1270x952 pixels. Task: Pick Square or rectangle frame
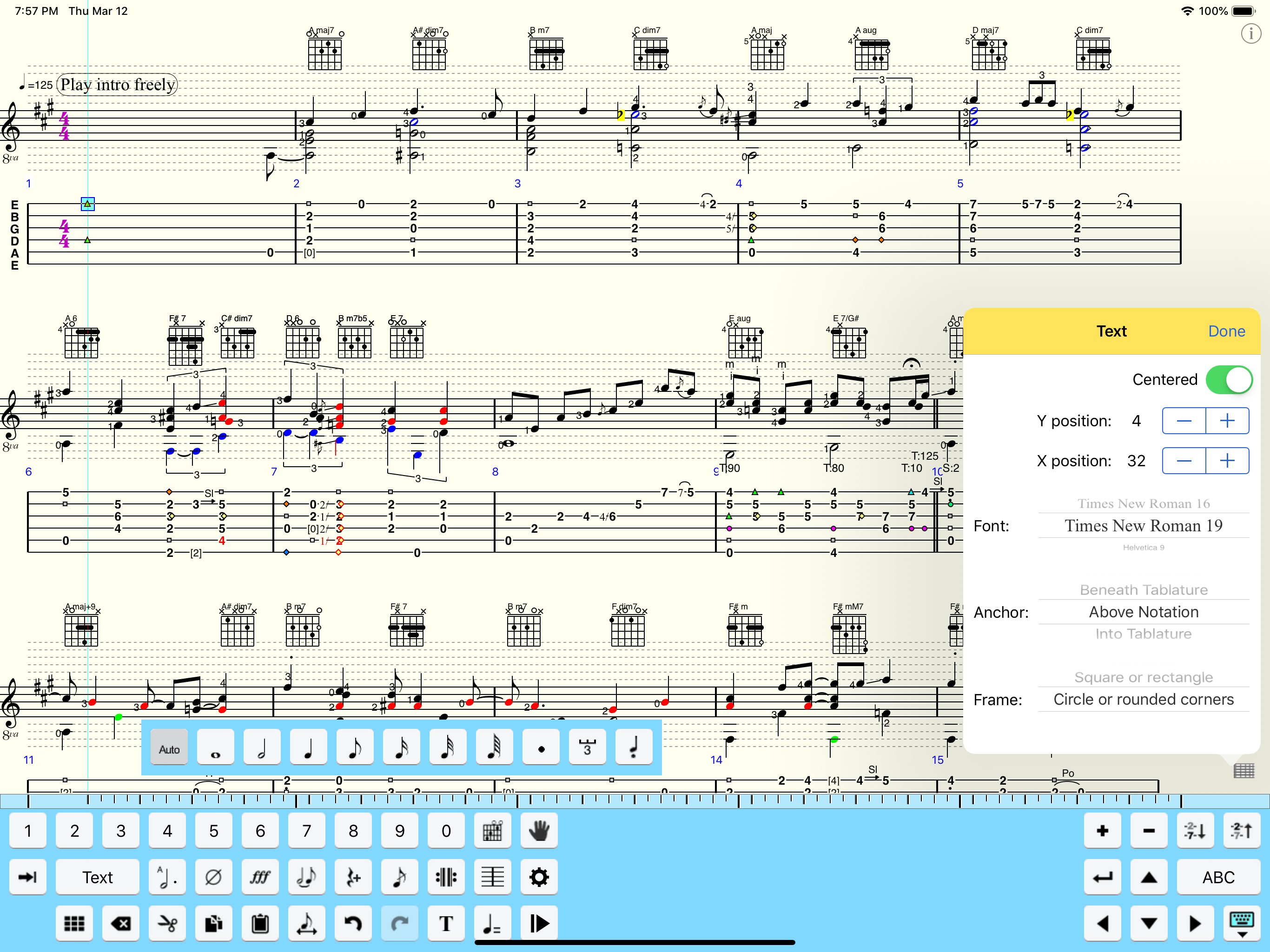point(1143,677)
